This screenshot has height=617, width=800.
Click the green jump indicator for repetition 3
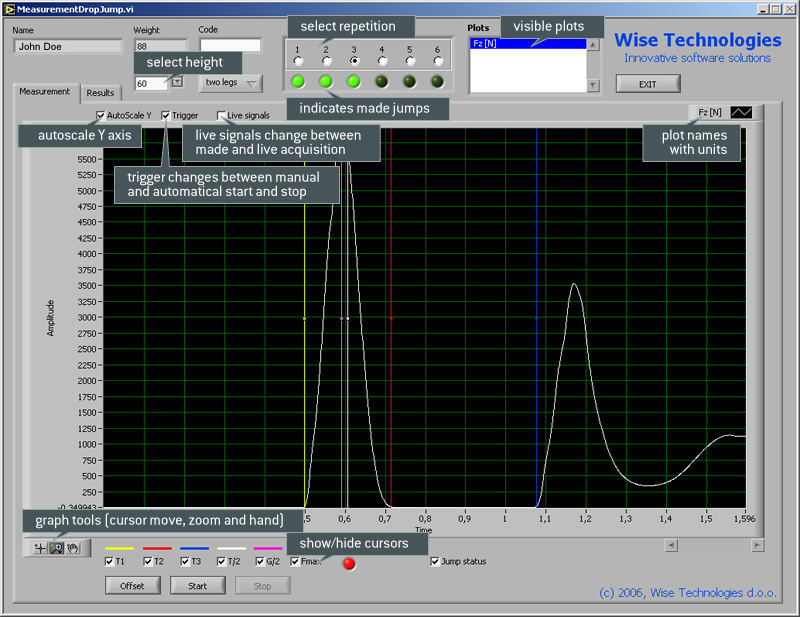[x=354, y=82]
